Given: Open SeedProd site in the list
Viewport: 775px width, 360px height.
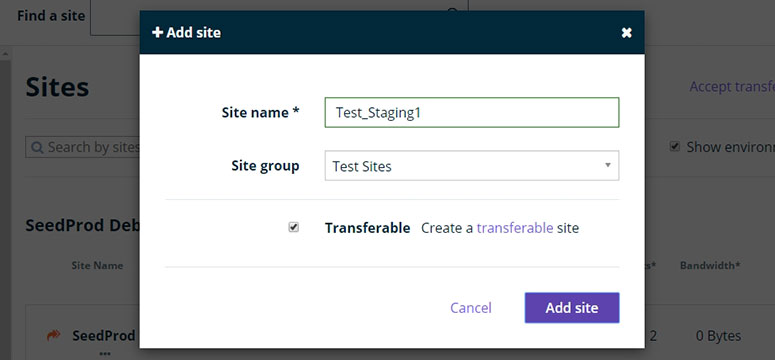Looking at the screenshot, I should pyautogui.click(x=104, y=336).
